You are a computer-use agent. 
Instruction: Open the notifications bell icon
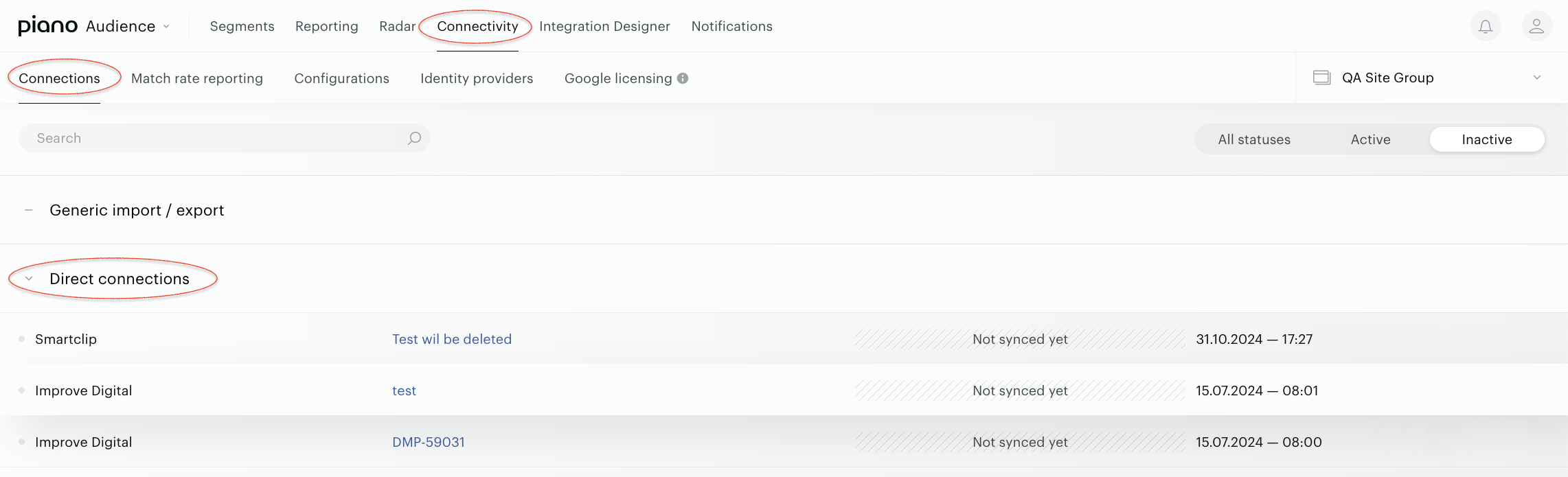(1486, 26)
